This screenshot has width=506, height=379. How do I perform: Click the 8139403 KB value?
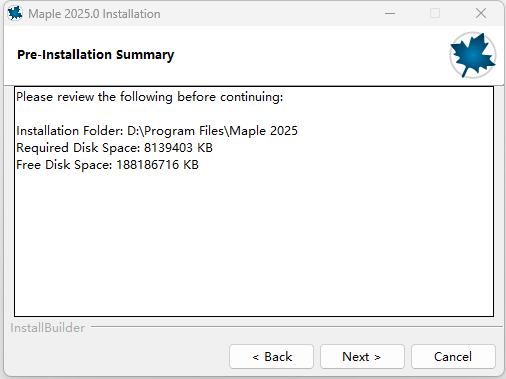[x=178, y=148]
